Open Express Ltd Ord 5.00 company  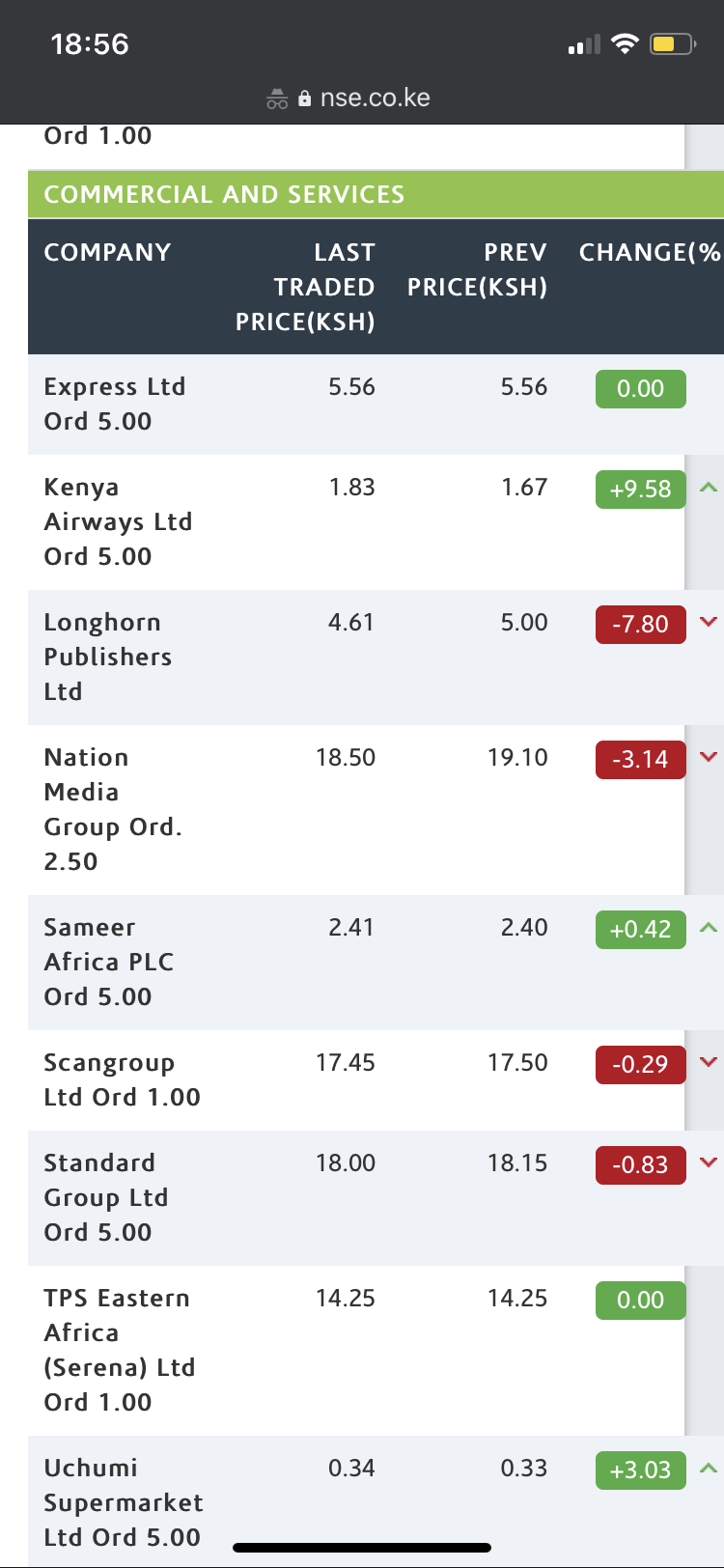click(x=115, y=404)
